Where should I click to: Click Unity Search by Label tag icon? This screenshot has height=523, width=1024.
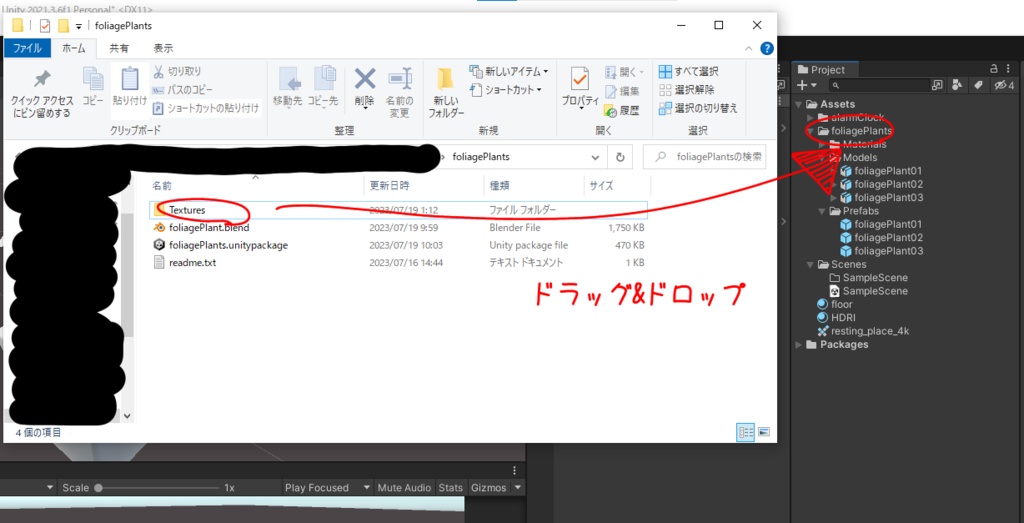click(x=978, y=85)
